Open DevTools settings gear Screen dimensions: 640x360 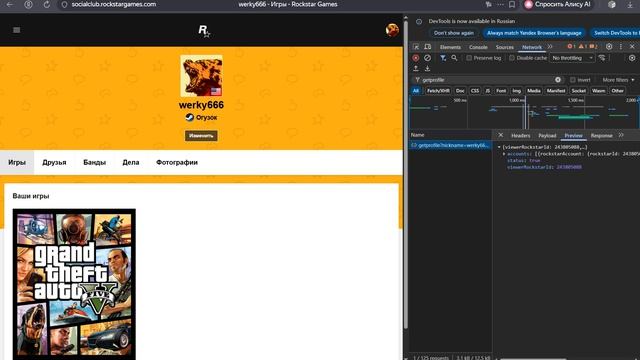click(x=609, y=47)
